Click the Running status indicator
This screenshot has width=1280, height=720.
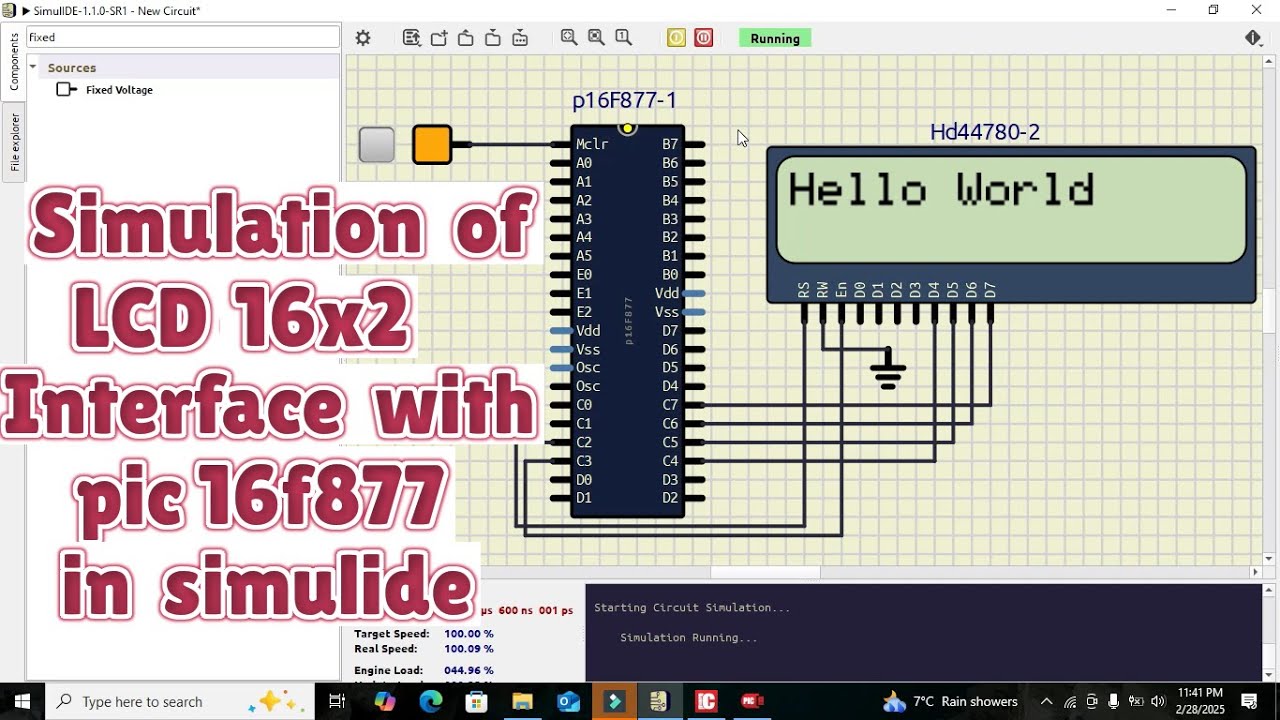[x=775, y=38]
